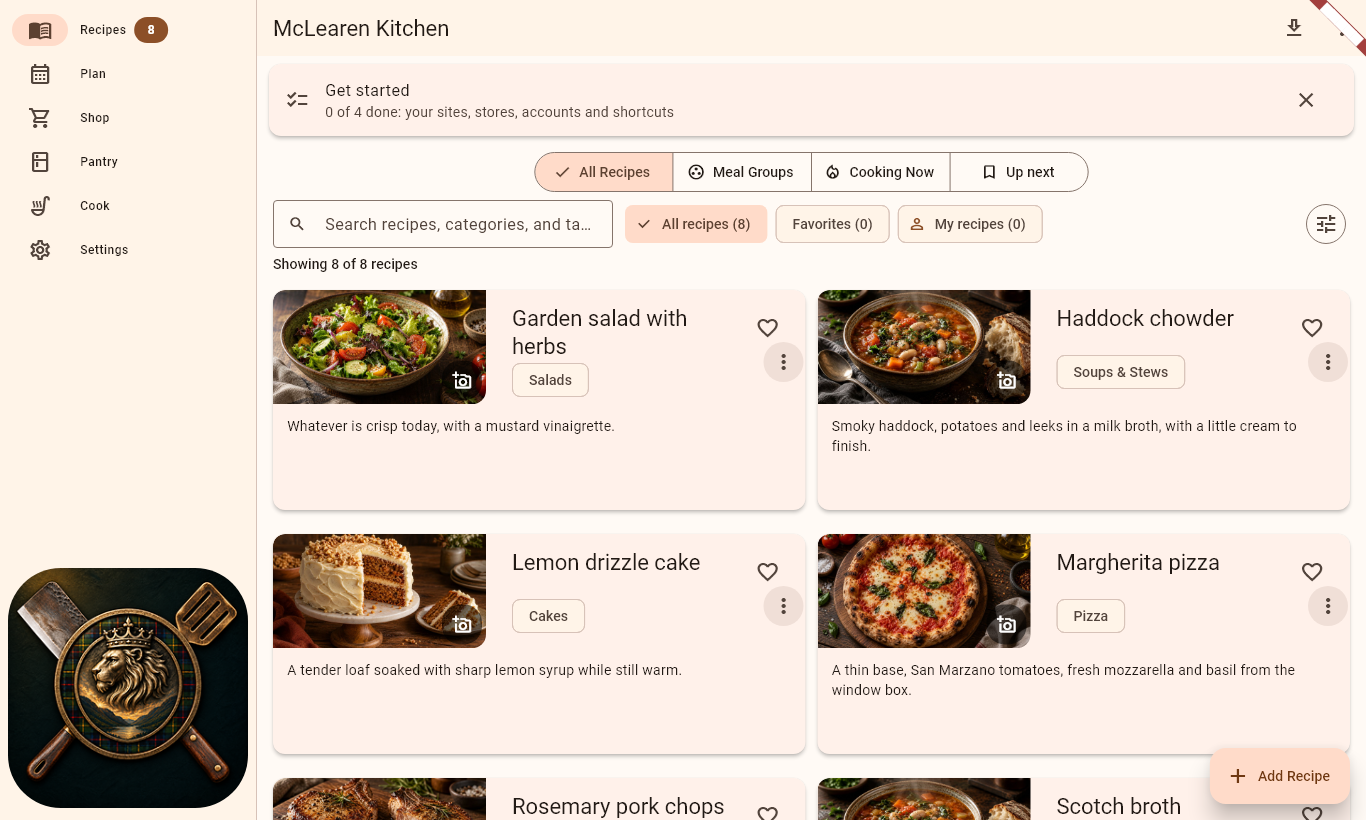Viewport: 1366px width, 820px height.
Task: Open more options for Haddock chowder
Action: click(x=1328, y=362)
